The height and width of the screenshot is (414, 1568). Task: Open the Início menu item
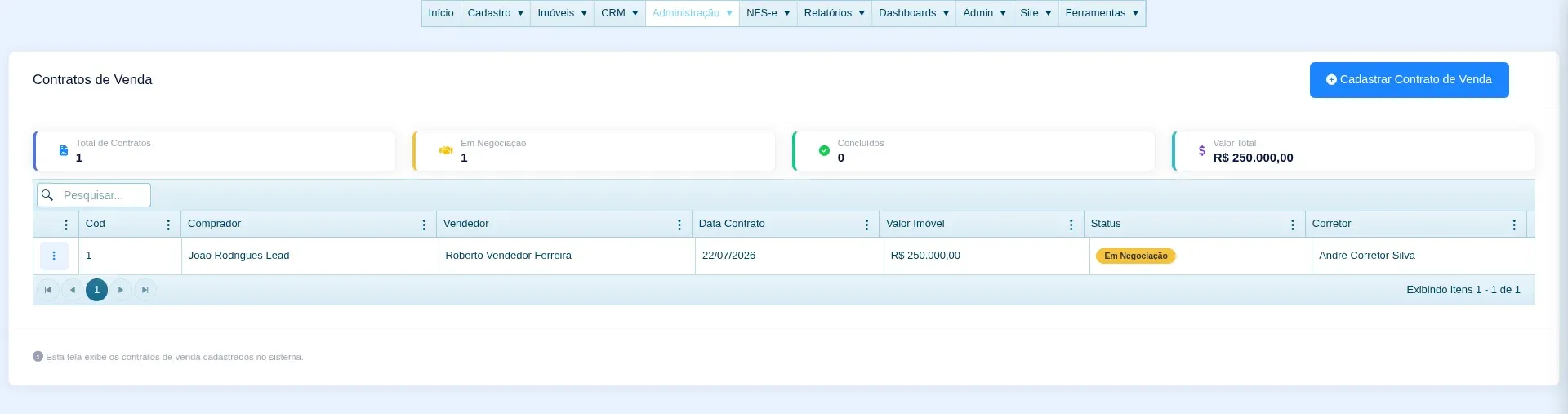point(441,13)
